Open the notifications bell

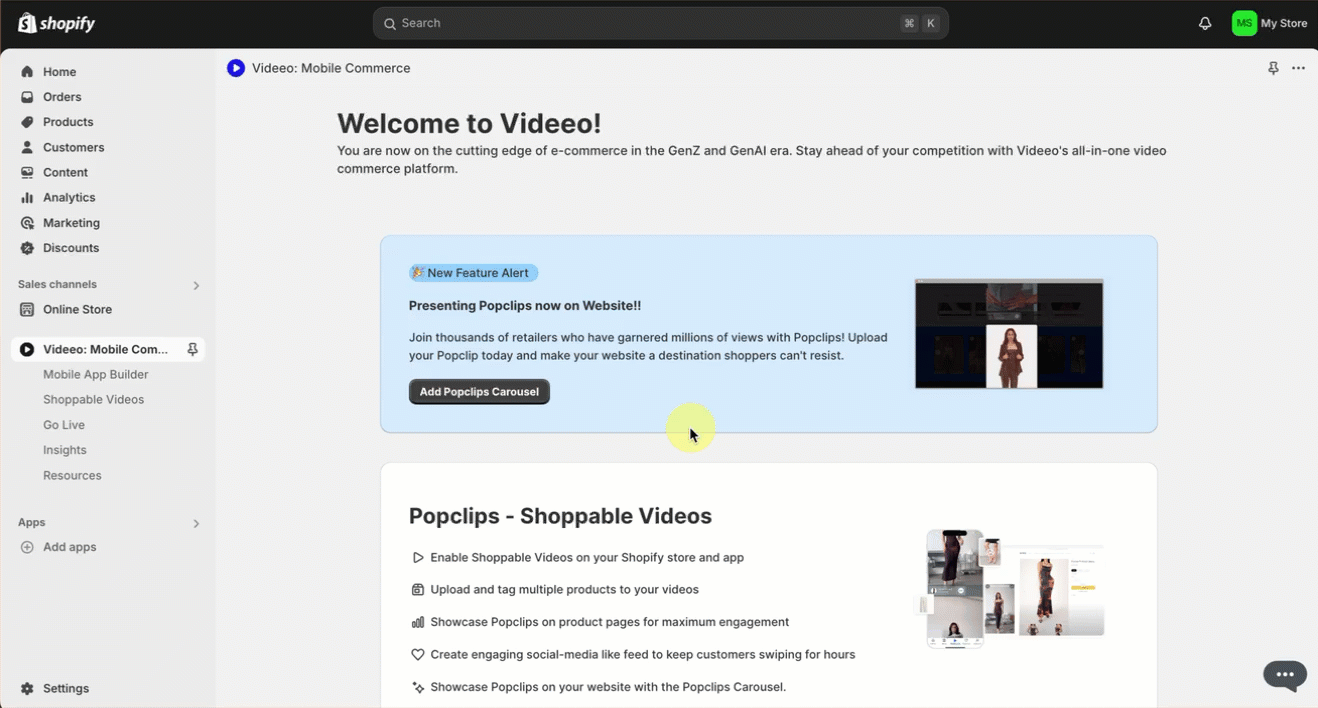1205,23
